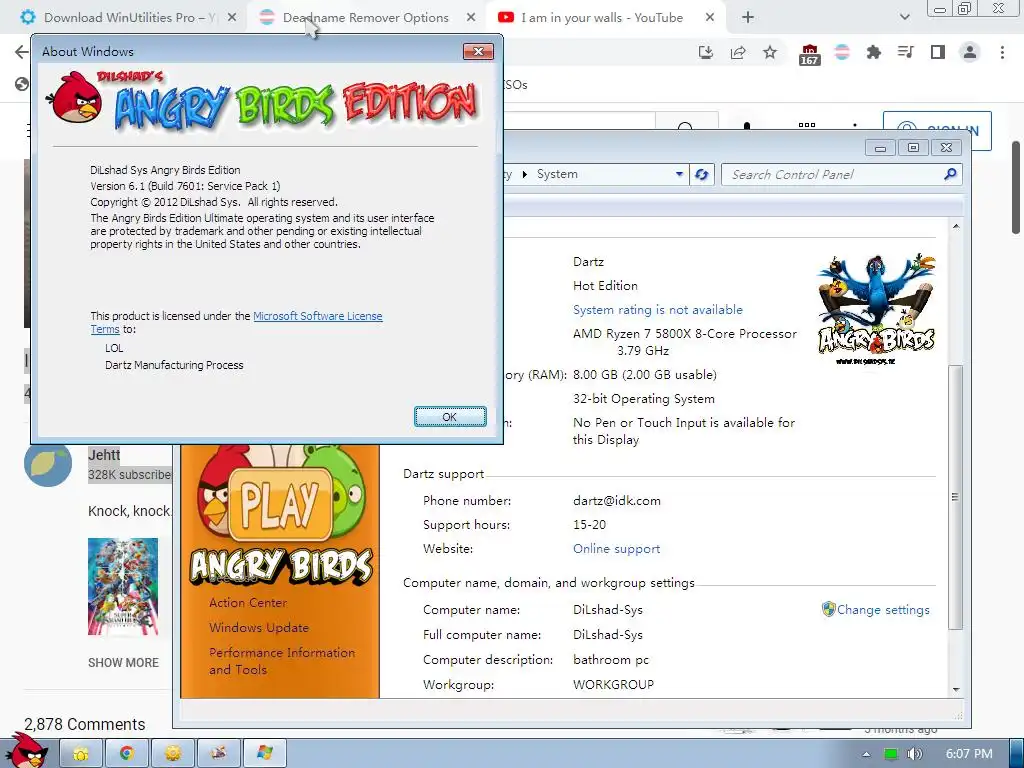This screenshot has height=768, width=1024.
Task: Expand the address bar history dropdown arrow
Action: 679,174
